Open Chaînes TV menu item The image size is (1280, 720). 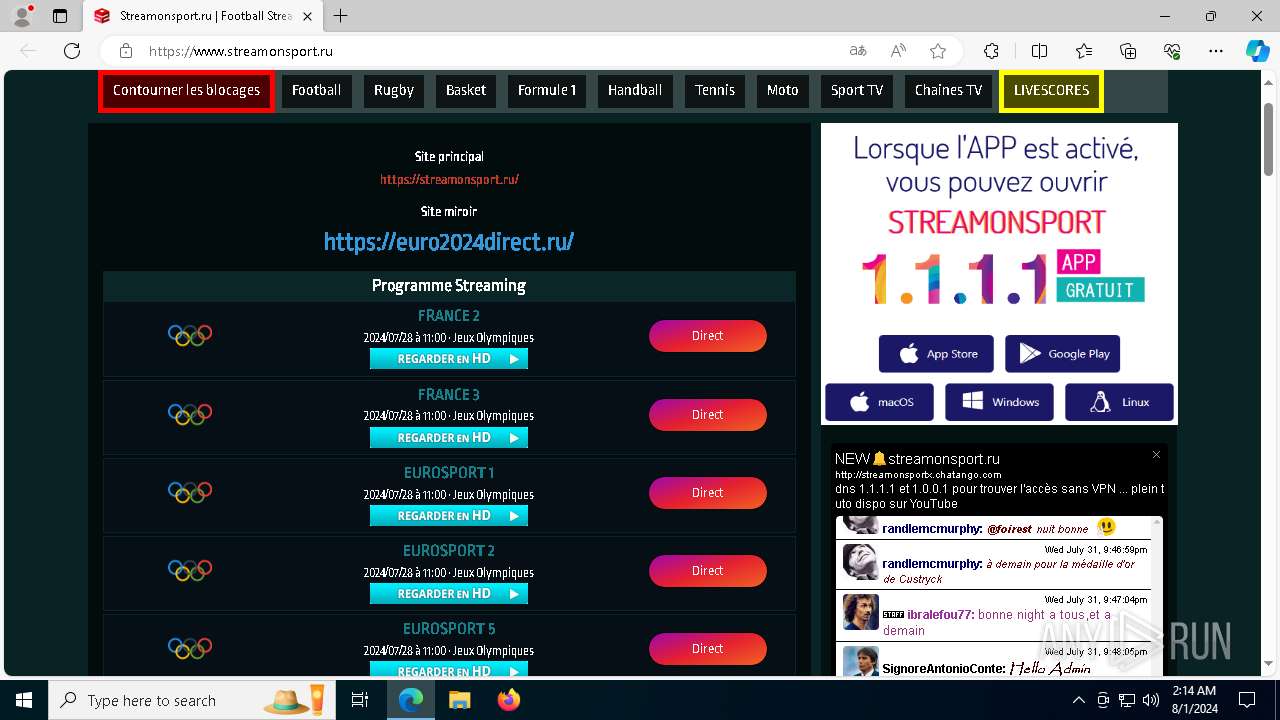pos(948,90)
